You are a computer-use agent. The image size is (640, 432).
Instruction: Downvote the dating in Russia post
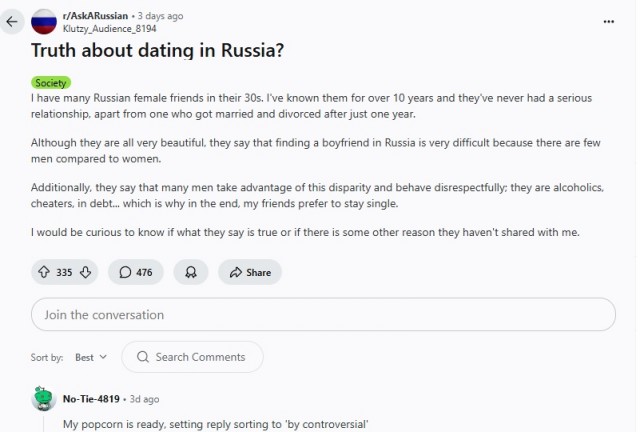point(86,272)
